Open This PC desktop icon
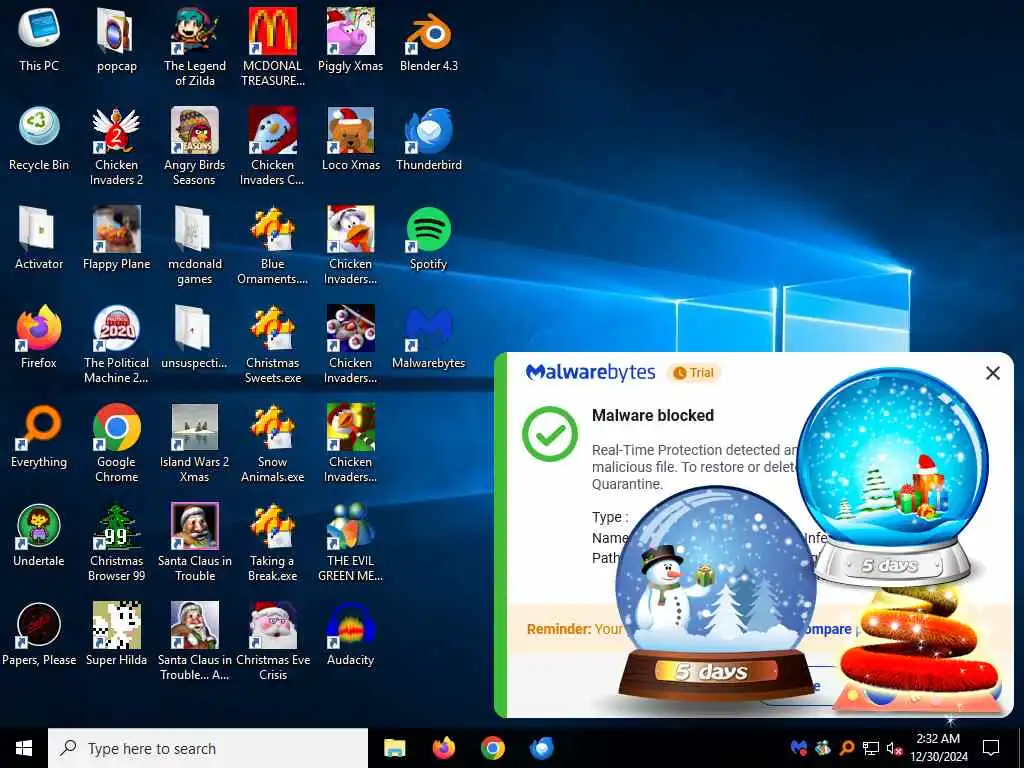This screenshot has height=768, width=1024. click(x=39, y=39)
